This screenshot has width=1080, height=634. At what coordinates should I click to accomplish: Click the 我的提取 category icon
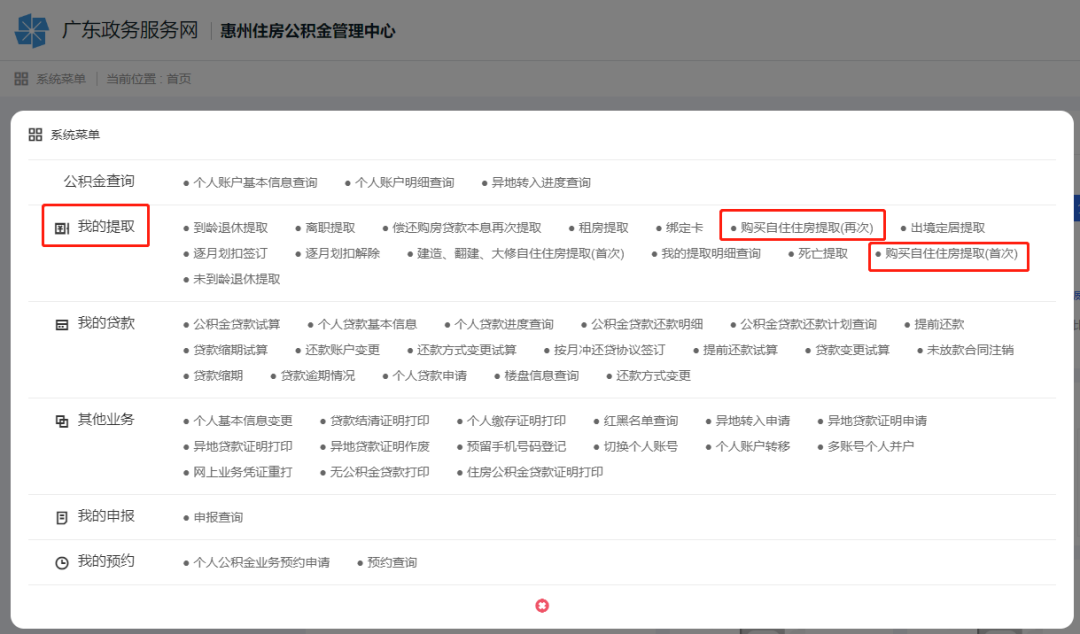click(62, 228)
